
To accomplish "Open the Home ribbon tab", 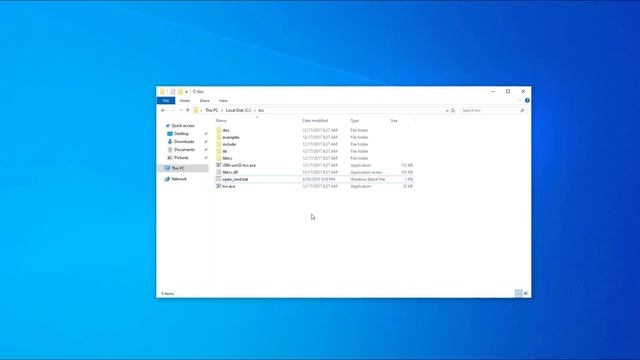I will pyautogui.click(x=185, y=100).
